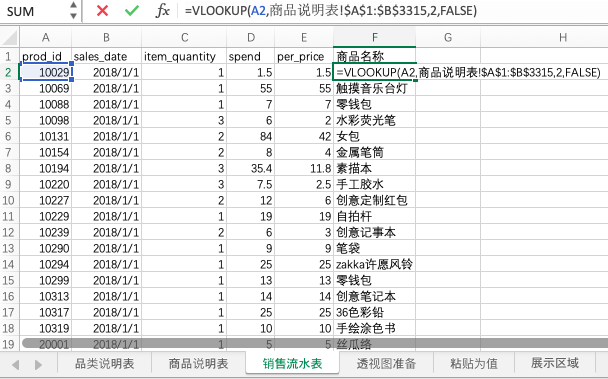Select column F header
This screenshot has height=379, width=608.
coord(375,37)
